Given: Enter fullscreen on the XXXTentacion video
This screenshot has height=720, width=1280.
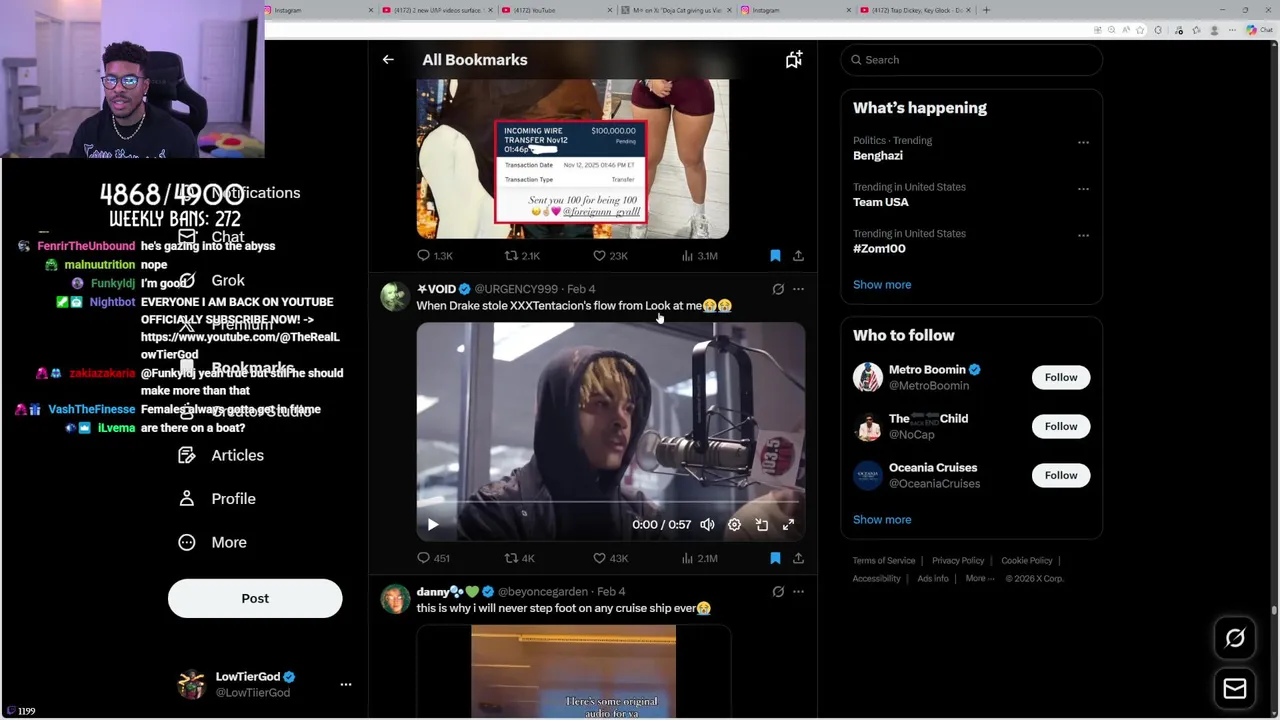Looking at the screenshot, I should coord(788,525).
